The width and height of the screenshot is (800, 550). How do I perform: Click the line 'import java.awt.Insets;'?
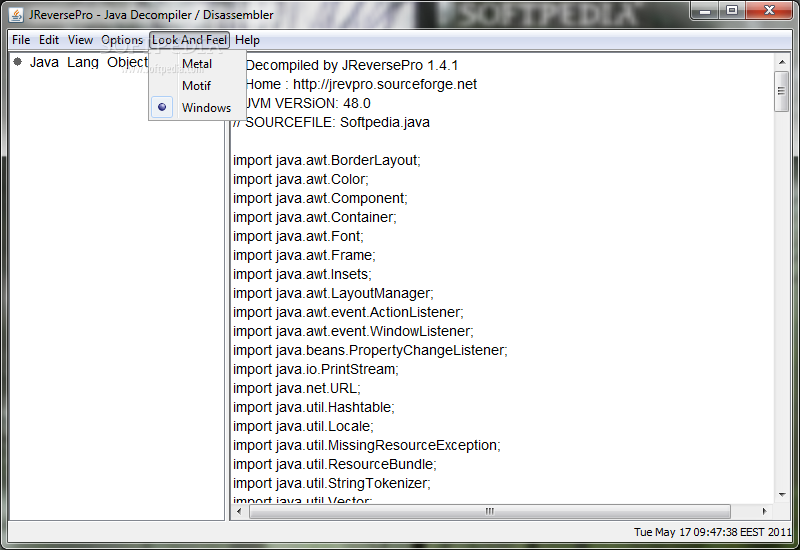click(302, 274)
